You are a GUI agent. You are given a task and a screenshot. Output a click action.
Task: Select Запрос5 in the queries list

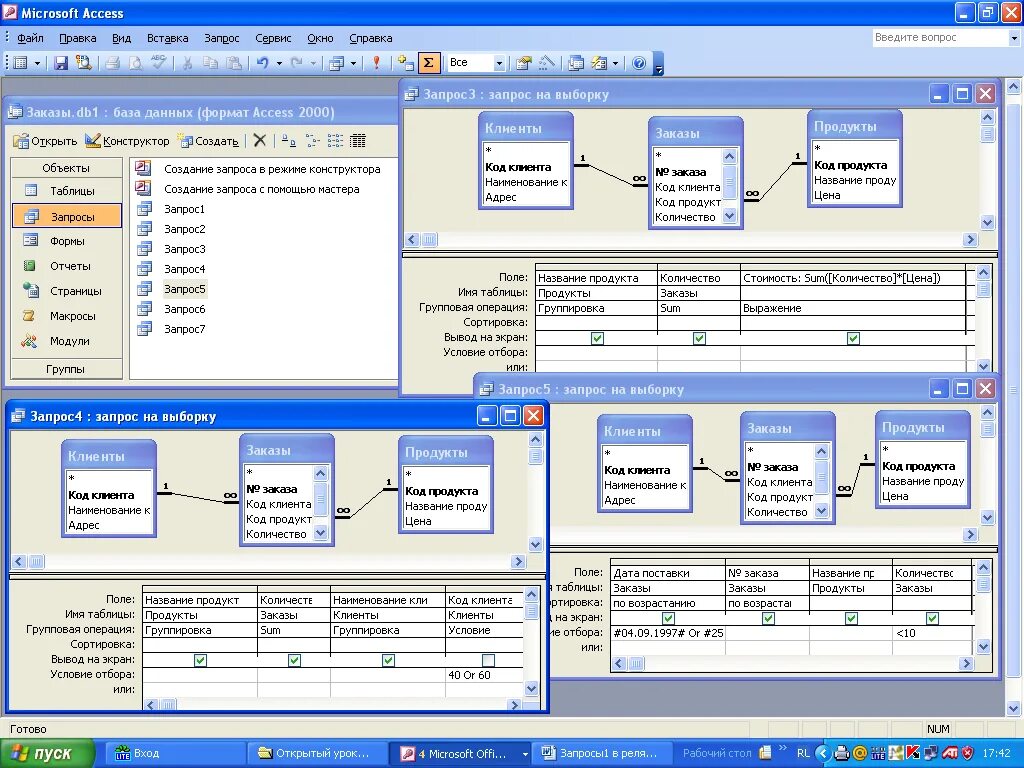point(185,289)
